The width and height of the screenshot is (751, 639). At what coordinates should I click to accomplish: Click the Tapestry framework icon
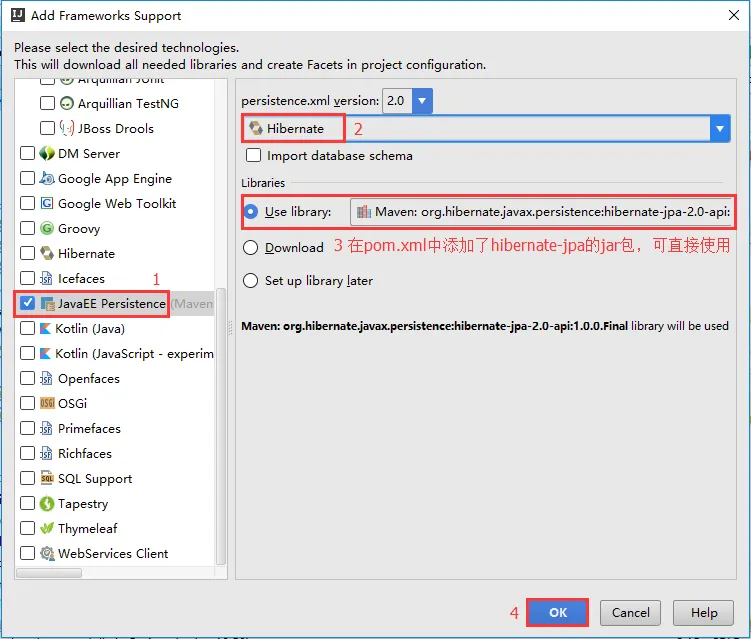click(x=46, y=503)
